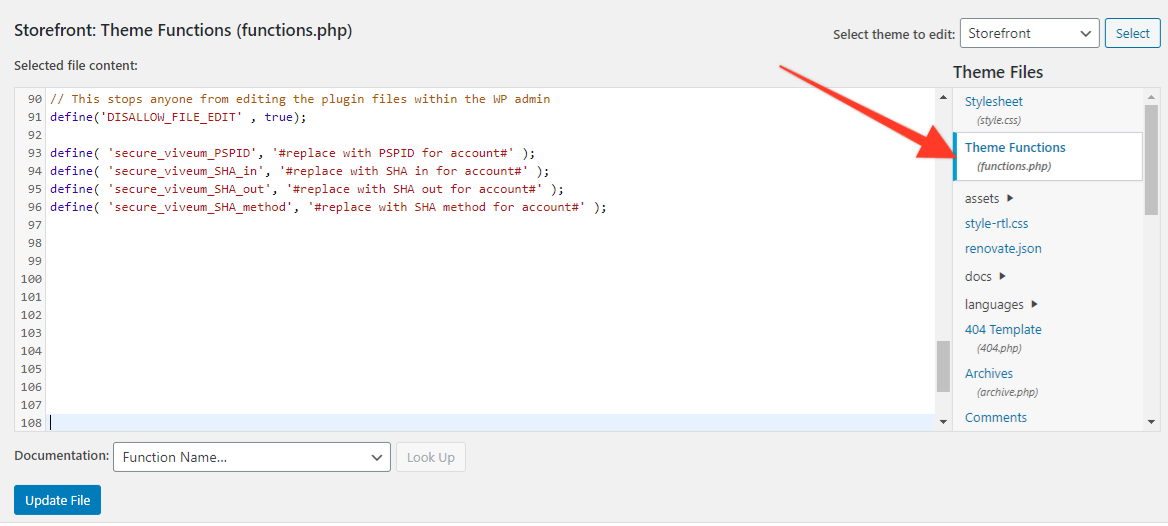Click the comment on line 90
Viewport: 1168px width, 526px height.
click(x=300, y=99)
